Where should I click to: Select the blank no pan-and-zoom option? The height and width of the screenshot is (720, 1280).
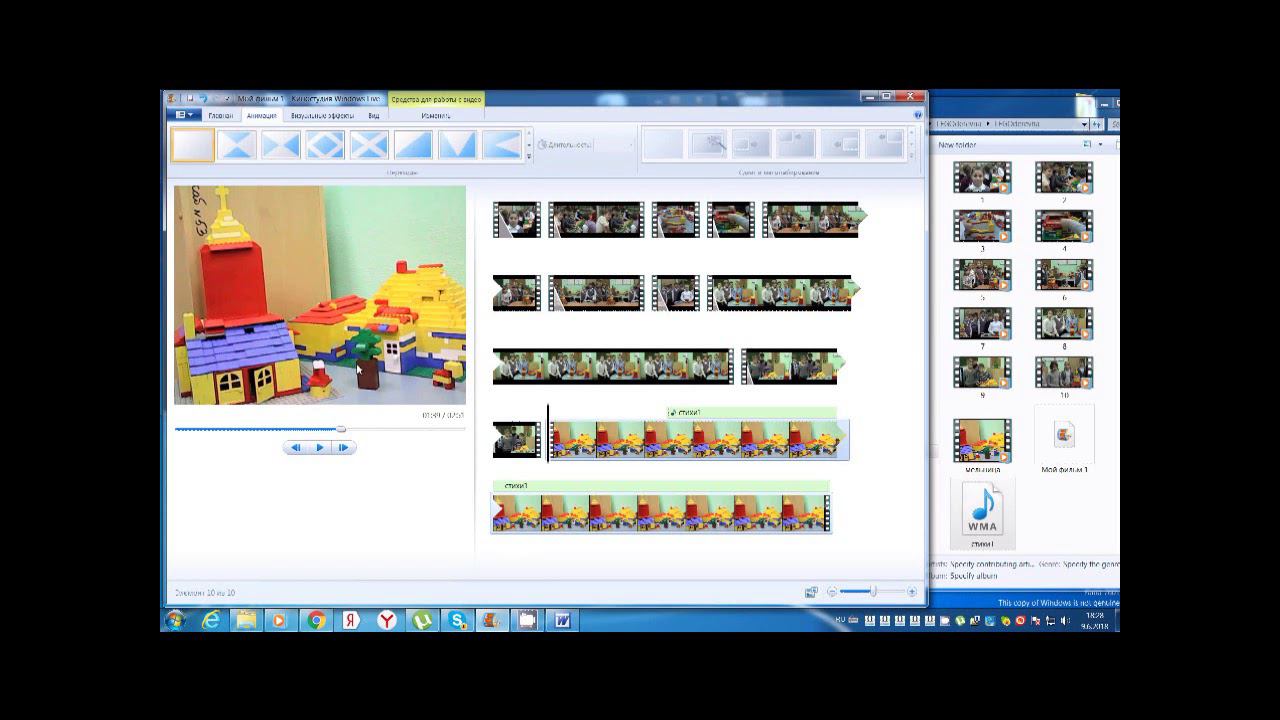tap(663, 144)
